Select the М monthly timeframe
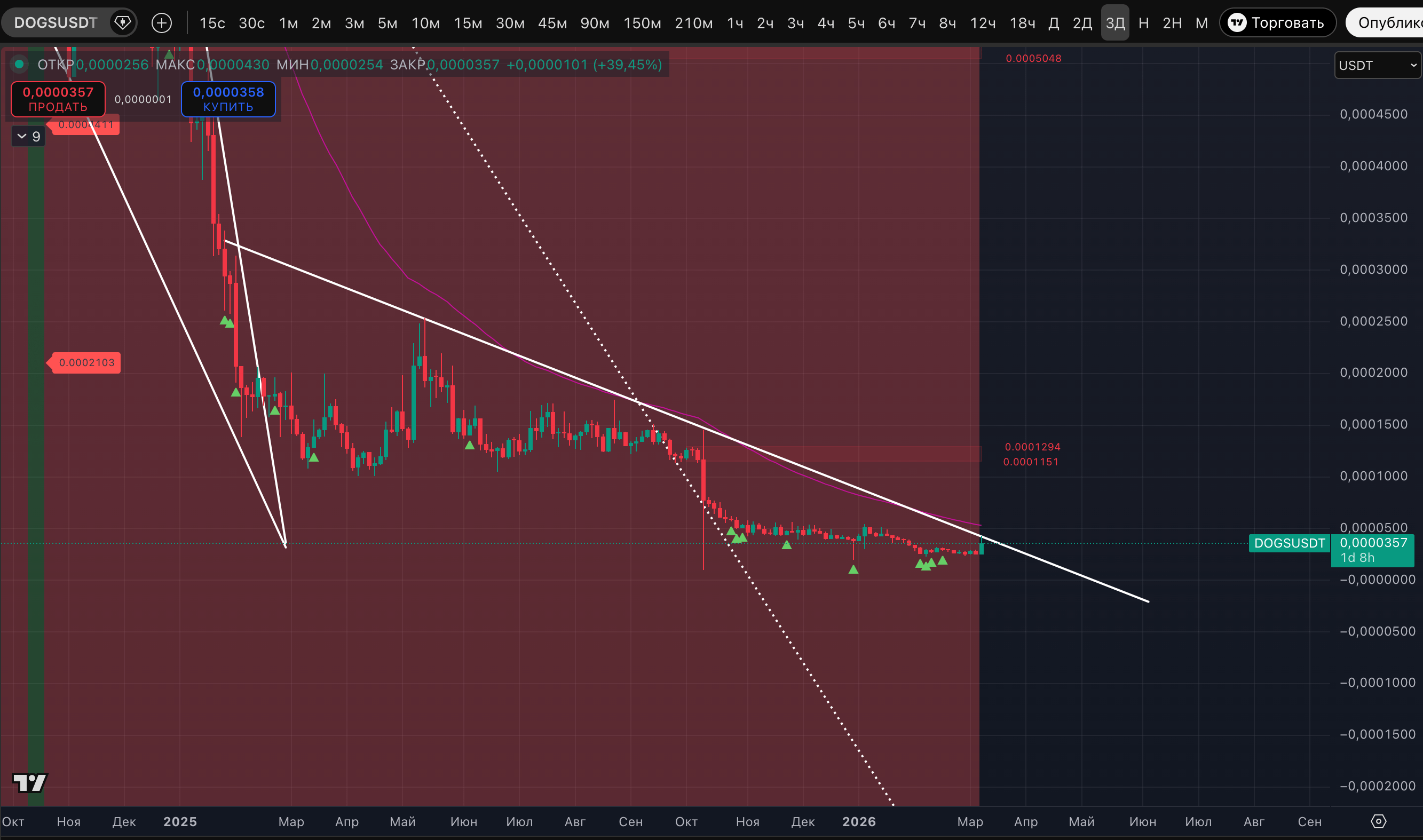This screenshot has height=840, width=1423. point(1201,22)
